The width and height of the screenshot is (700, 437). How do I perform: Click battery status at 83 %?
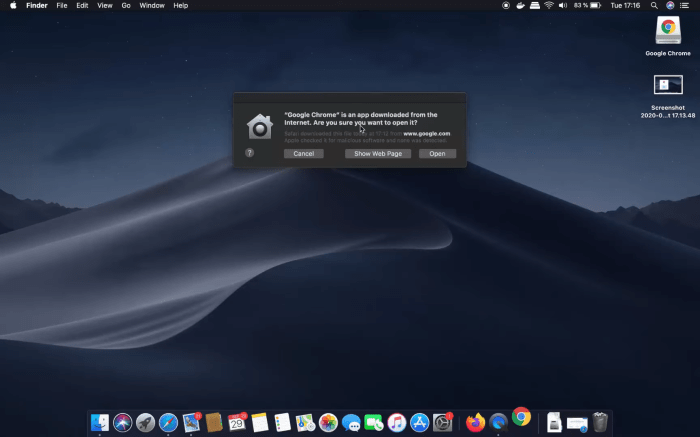587,5
